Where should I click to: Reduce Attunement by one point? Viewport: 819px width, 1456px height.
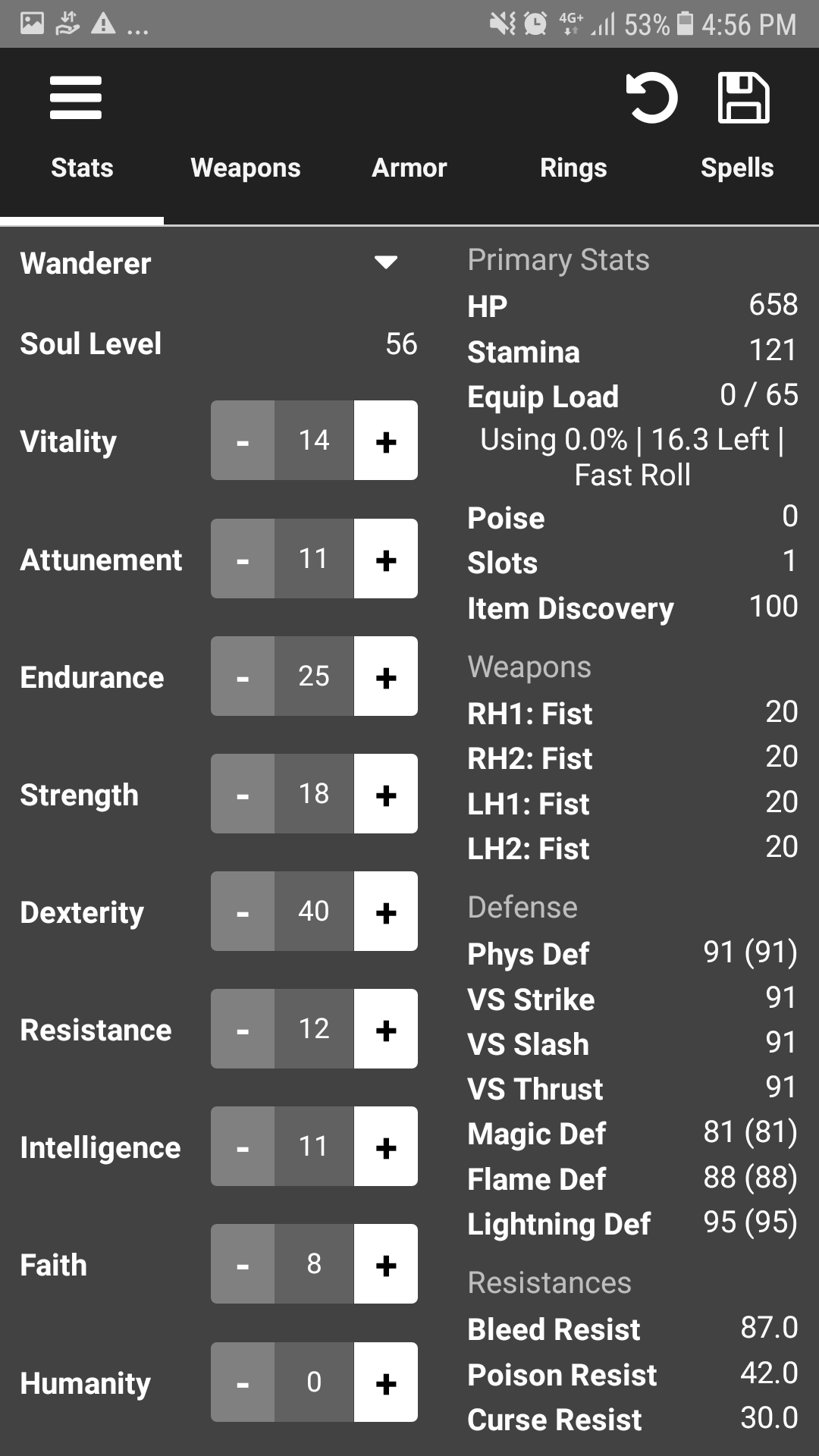243,559
